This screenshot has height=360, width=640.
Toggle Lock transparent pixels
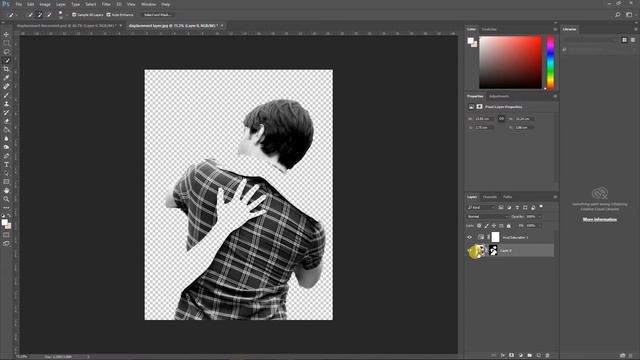[x=479, y=226]
